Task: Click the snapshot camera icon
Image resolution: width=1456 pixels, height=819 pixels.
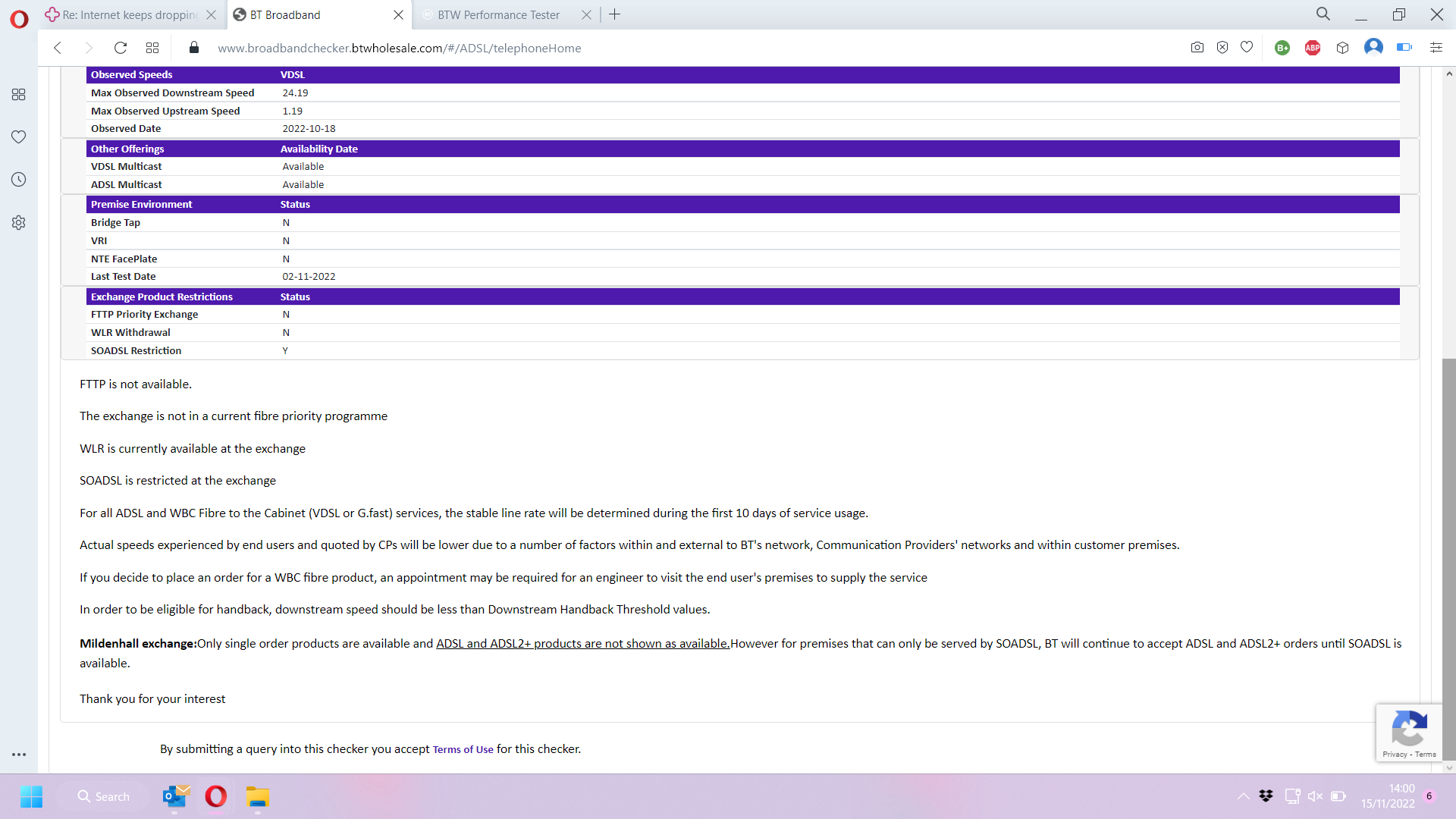Action: point(1197,48)
